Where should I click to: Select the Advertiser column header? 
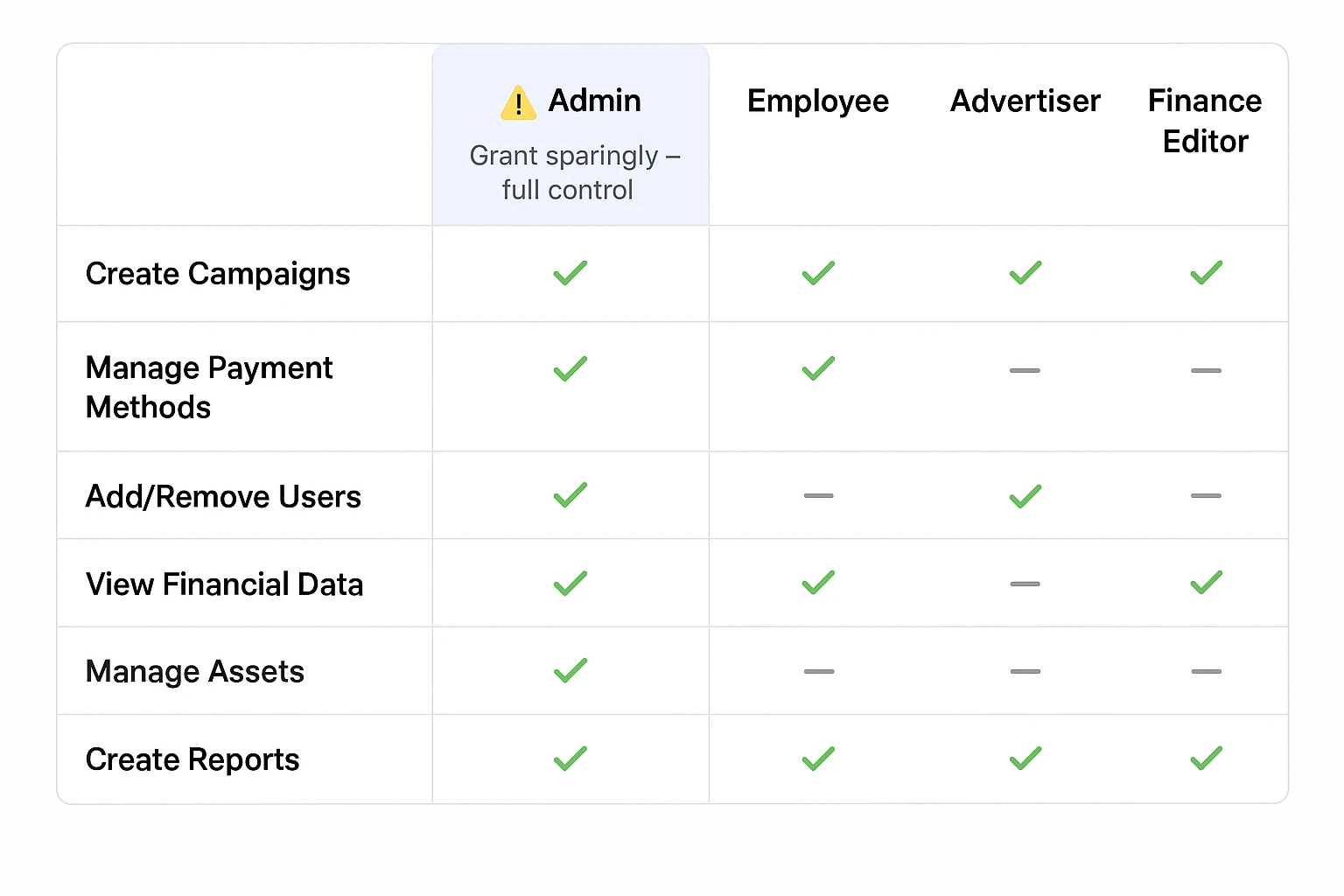click(x=1025, y=101)
